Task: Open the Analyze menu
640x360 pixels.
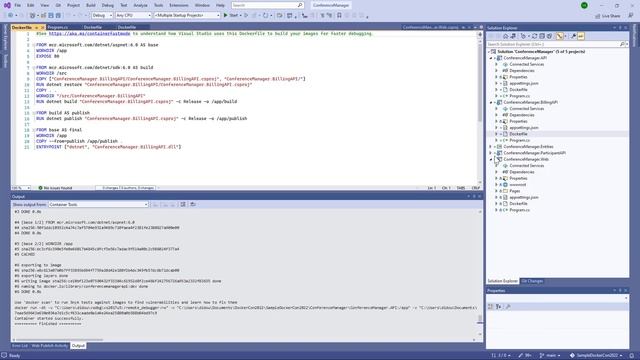Action: pos(140,5)
